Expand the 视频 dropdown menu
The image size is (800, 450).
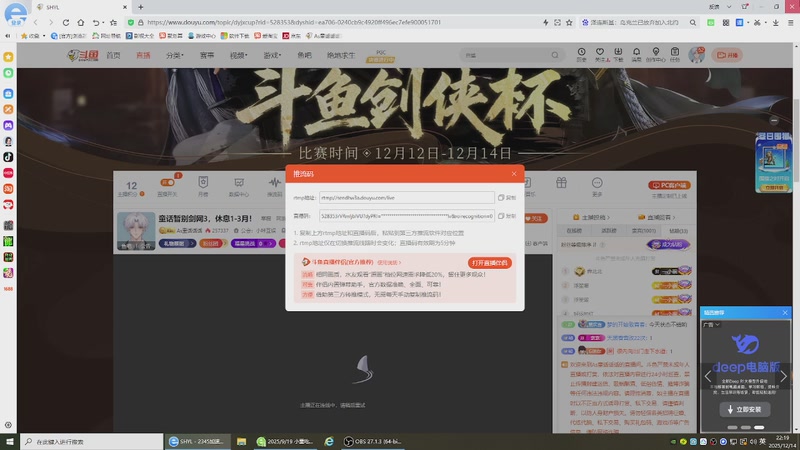(x=238, y=55)
